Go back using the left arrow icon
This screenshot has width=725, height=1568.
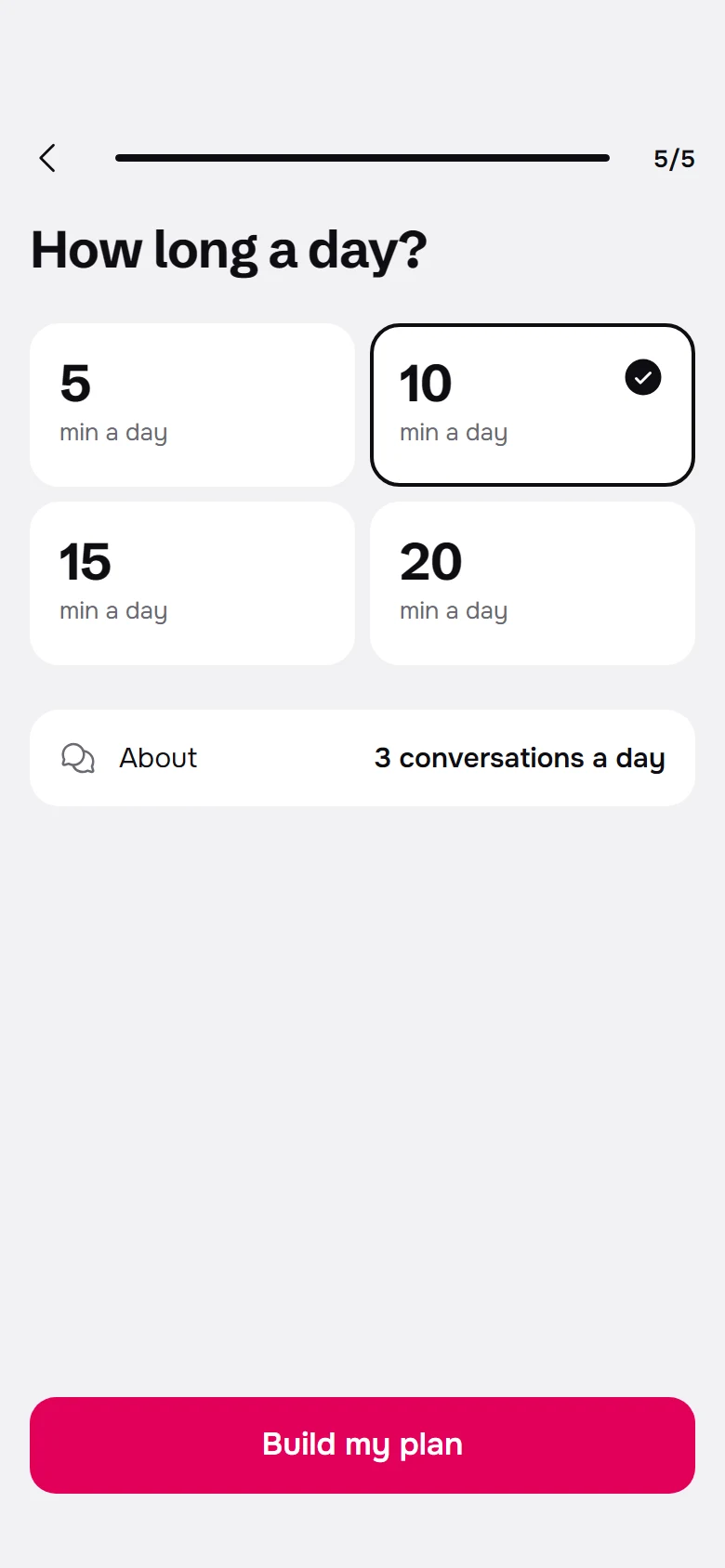[47, 158]
